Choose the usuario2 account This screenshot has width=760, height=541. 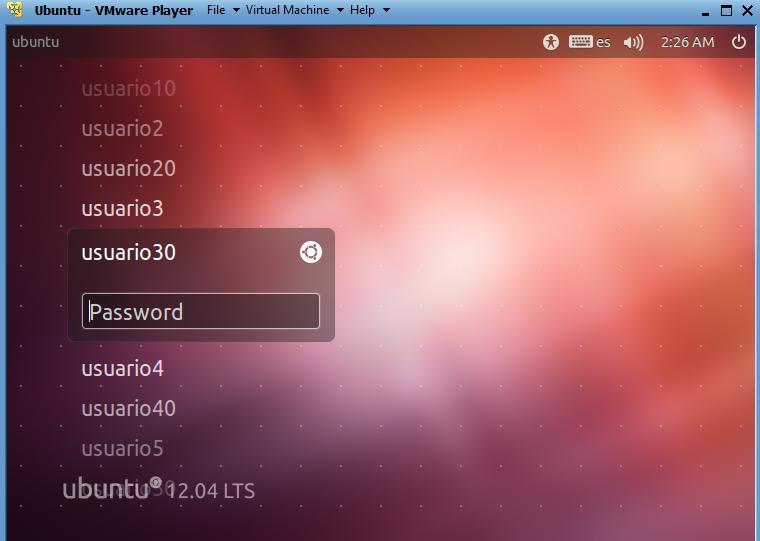pos(122,129)
